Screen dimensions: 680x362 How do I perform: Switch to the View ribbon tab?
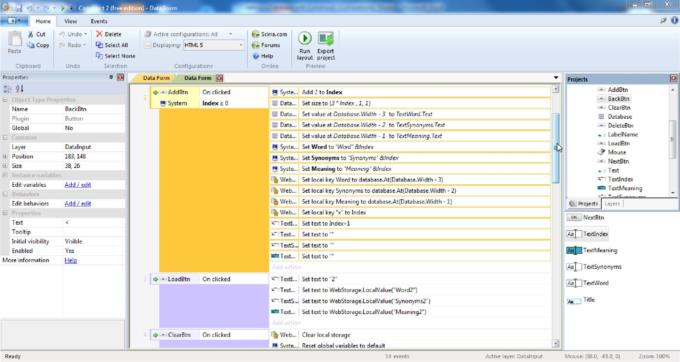pyautogui.click(x=70, y=21)
